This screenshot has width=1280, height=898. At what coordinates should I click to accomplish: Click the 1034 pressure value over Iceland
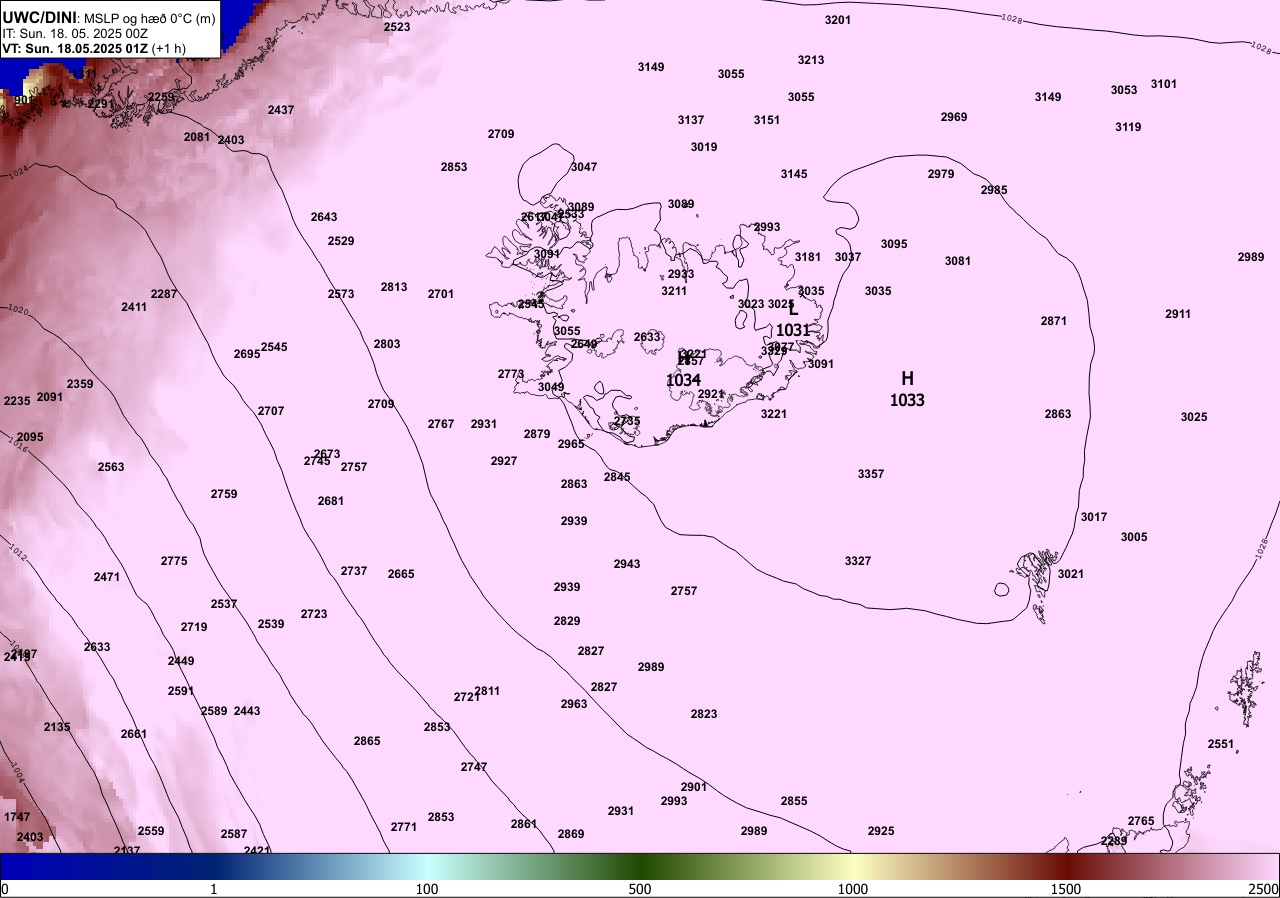click(x=683, y=380)
